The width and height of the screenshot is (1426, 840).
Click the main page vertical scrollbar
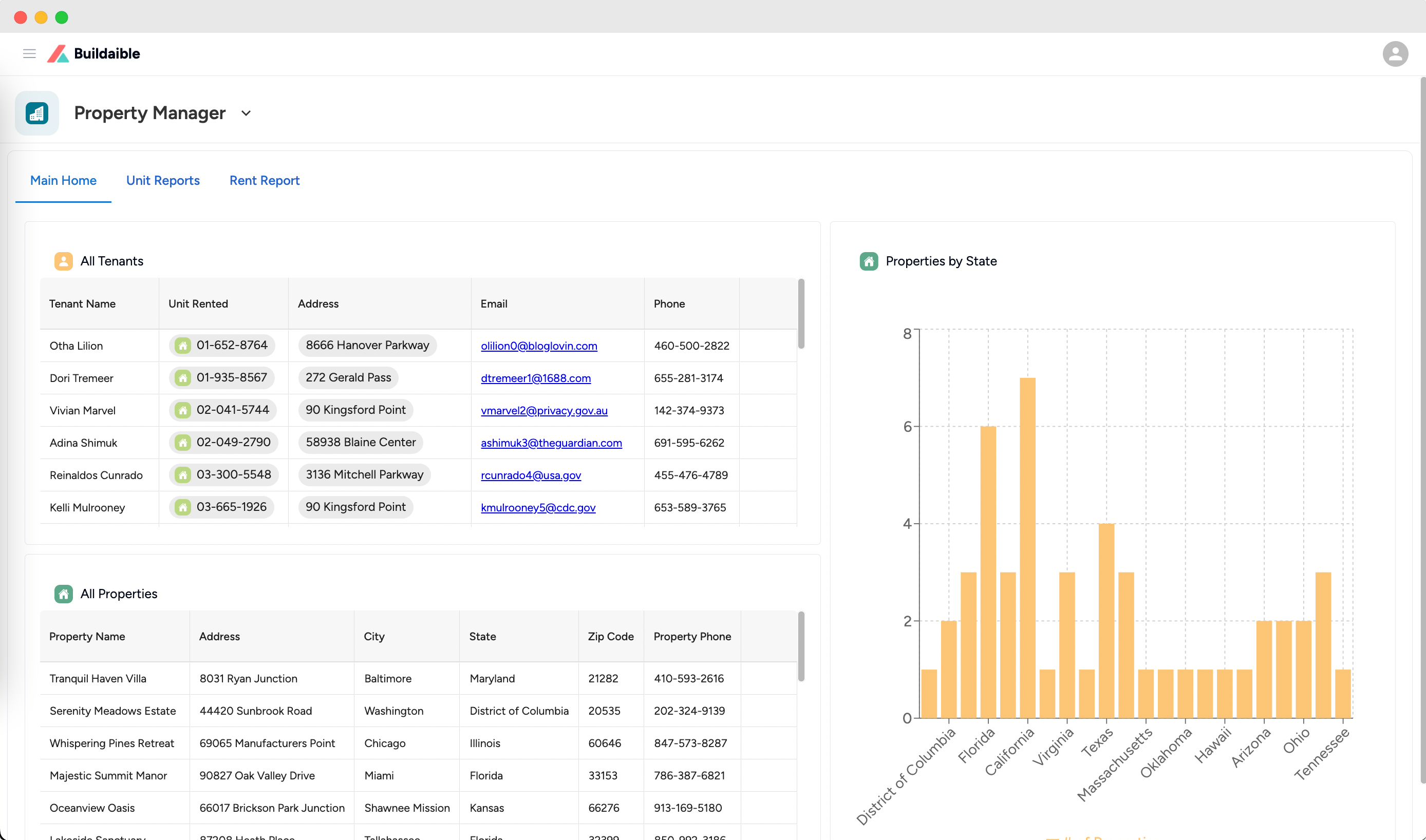click(1422, 430)
